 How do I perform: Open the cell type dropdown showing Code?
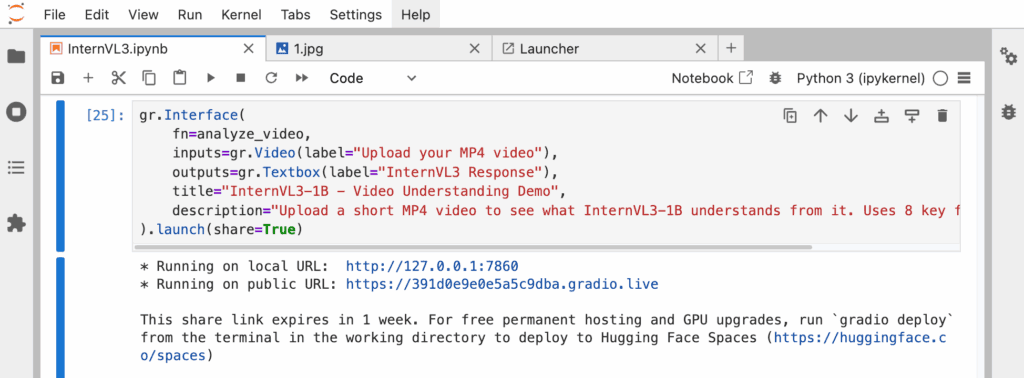point(372,78)
